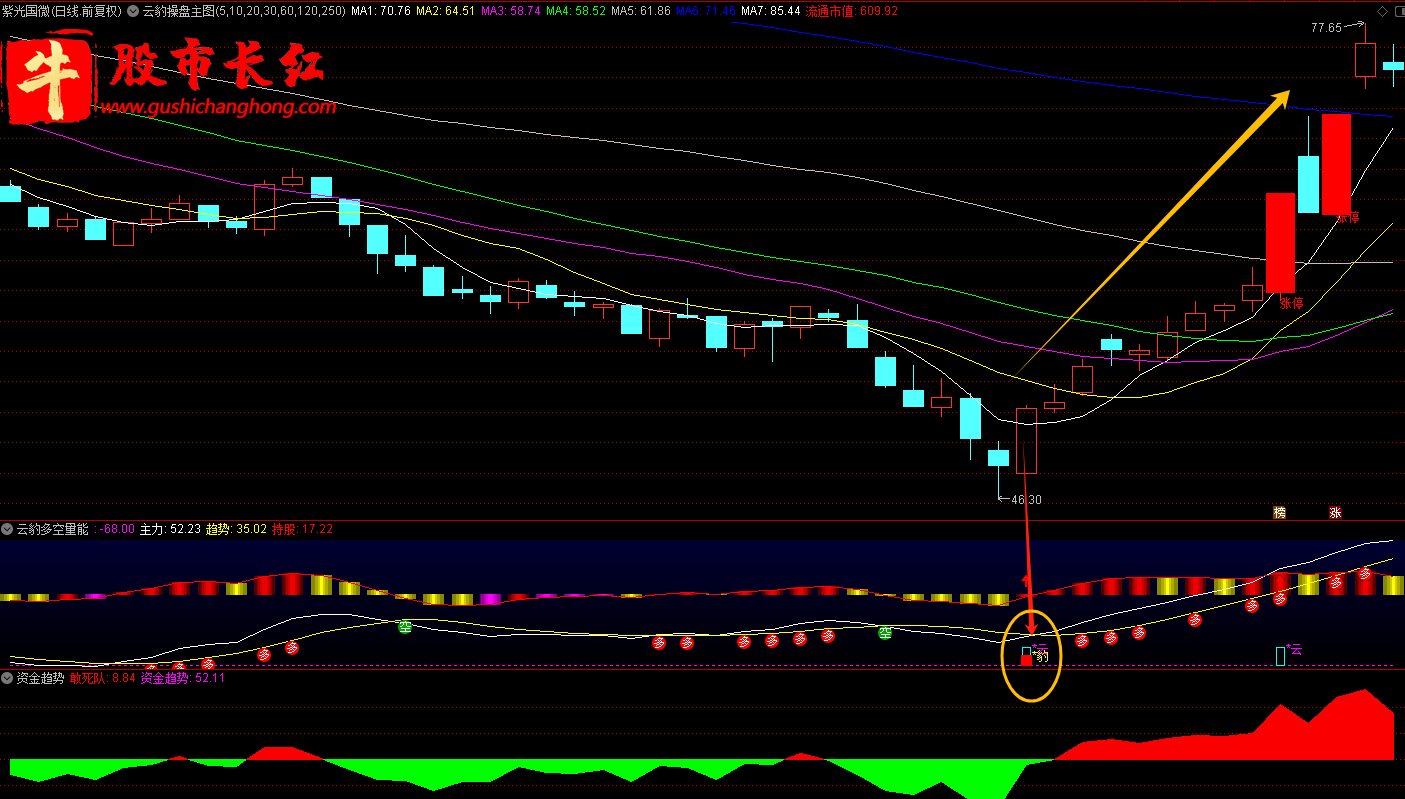This screenshot has width=1405, height=799.
Task: Click the 流通市值: 609.92 readout
Action: [852, 11]
